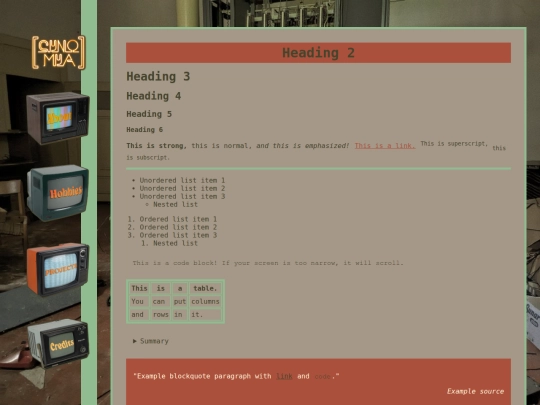Click the 'Example source' citation

(475, 391)
